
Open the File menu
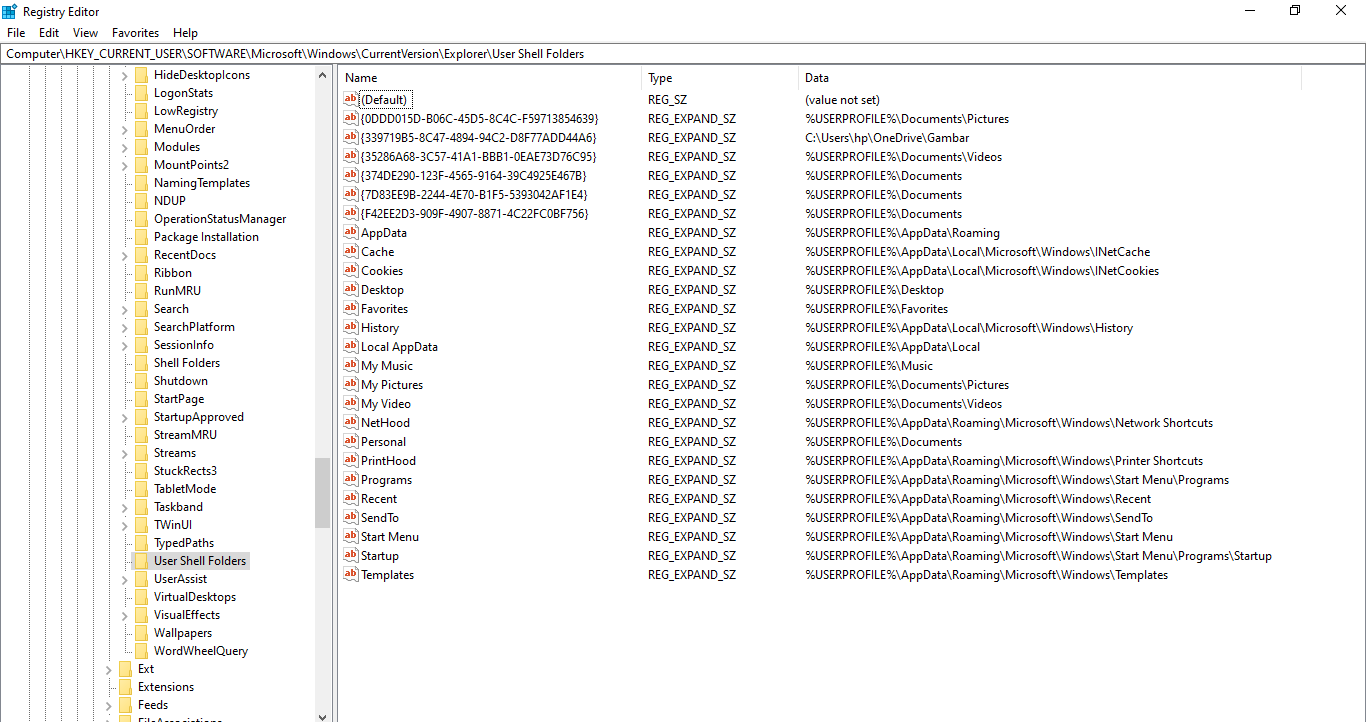point(16,33)
